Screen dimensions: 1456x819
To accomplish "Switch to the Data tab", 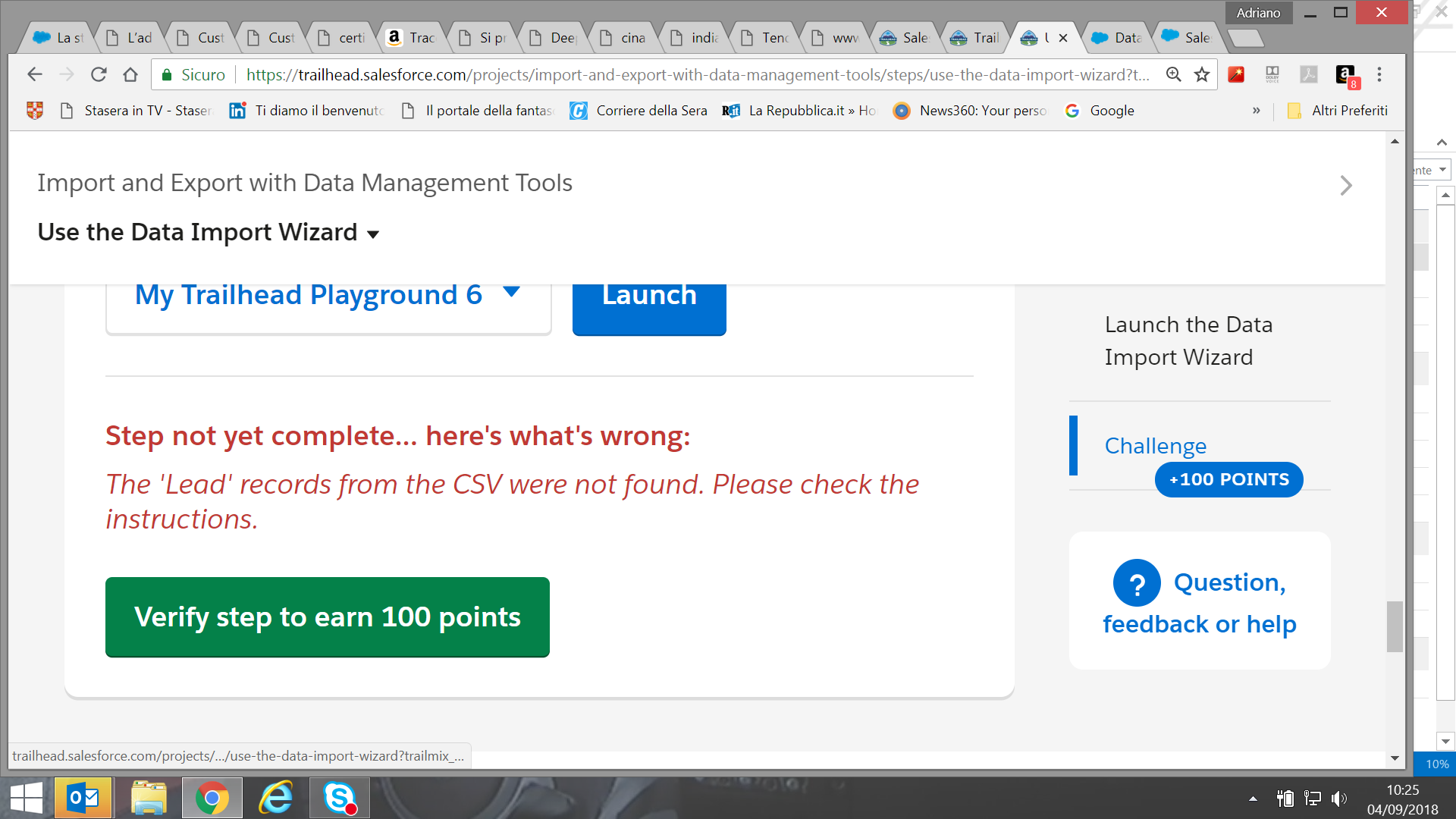I will coord(1117,38).
